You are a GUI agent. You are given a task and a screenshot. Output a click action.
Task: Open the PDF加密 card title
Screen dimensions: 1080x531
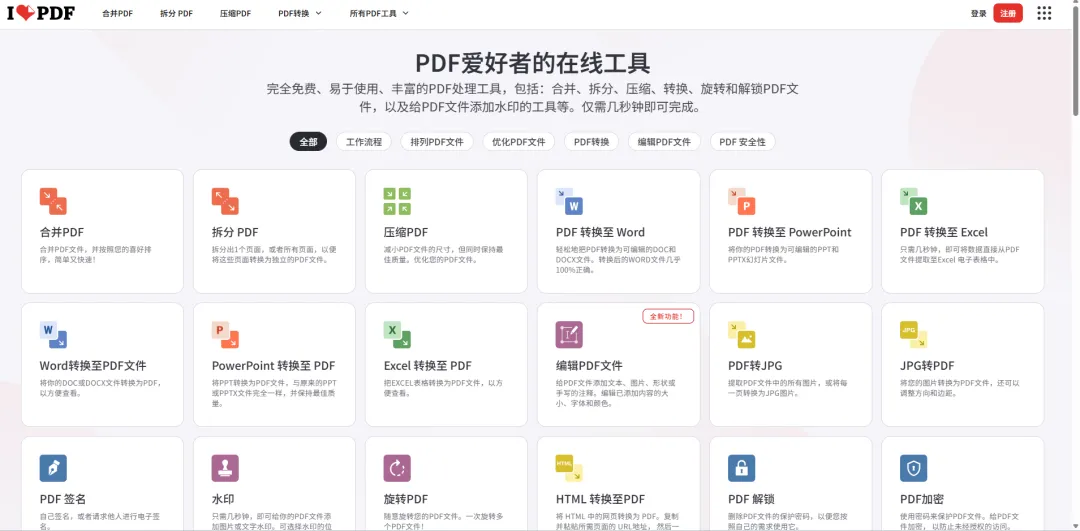[922, 499]
